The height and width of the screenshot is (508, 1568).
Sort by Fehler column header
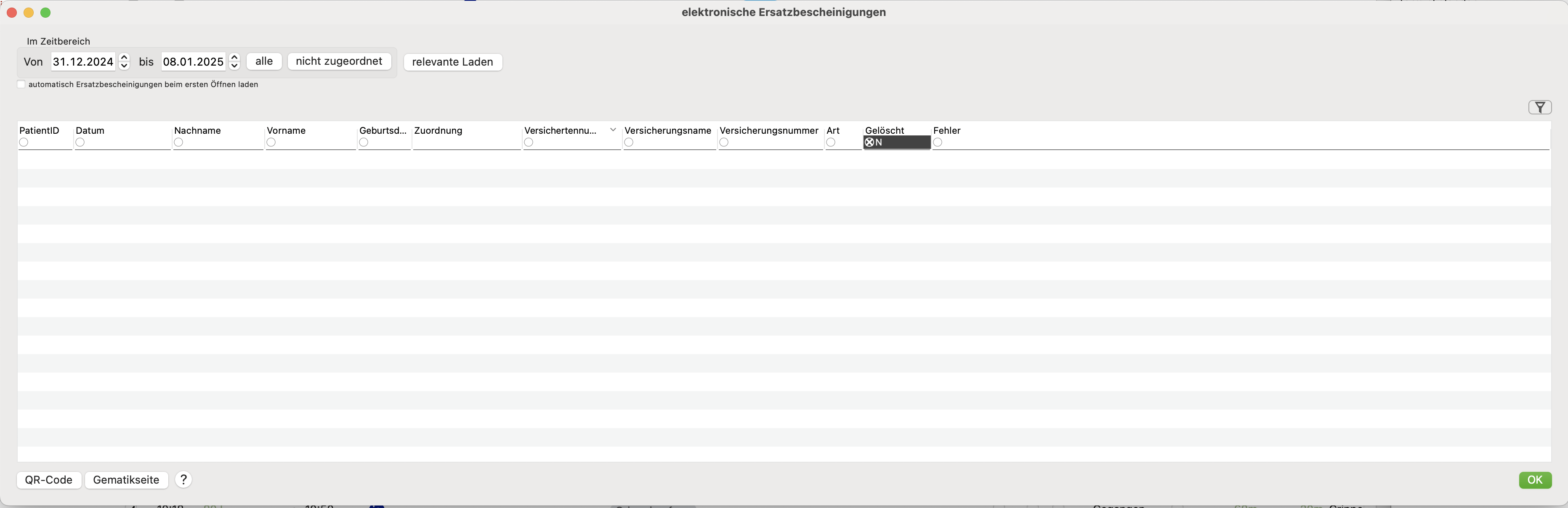946,131
